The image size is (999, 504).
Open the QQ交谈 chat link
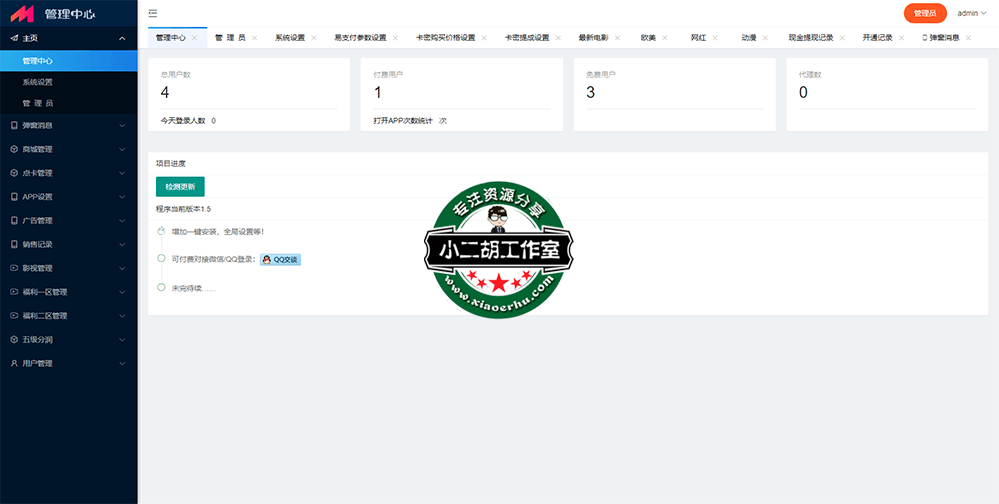[x=280, y=259]
